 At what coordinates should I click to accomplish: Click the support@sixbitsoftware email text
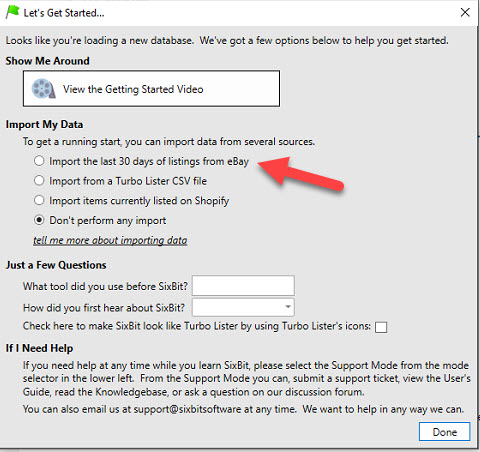[187, 409]
